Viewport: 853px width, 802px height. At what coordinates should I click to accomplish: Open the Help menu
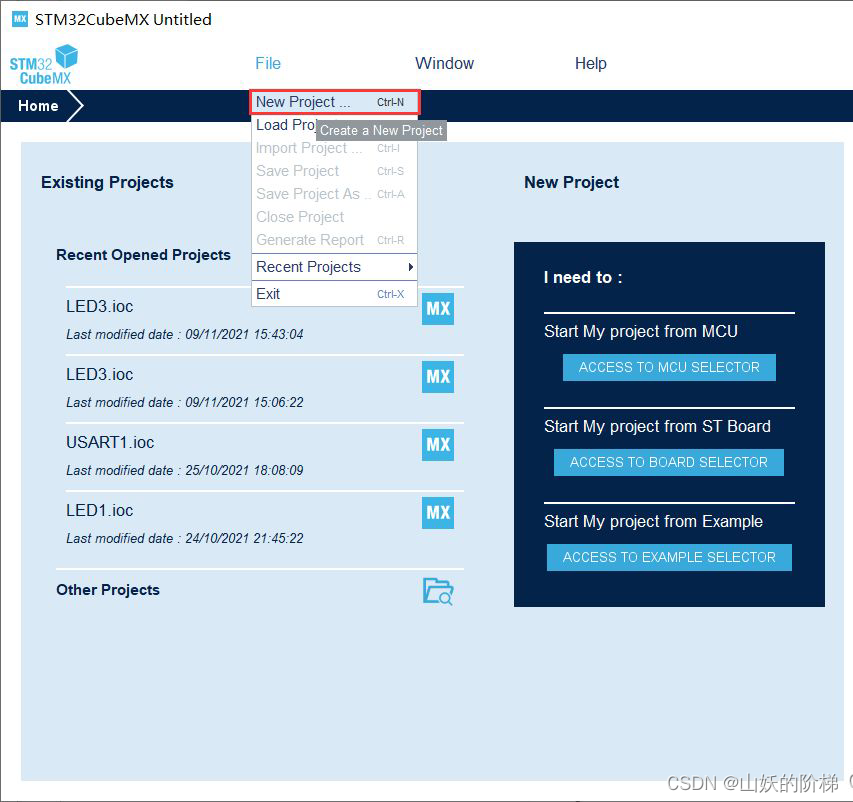pos(591,63)
